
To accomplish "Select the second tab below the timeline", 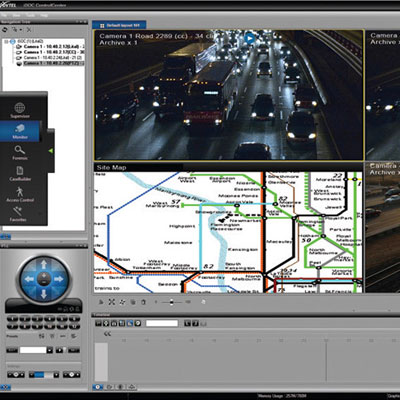I will [109, 387].
